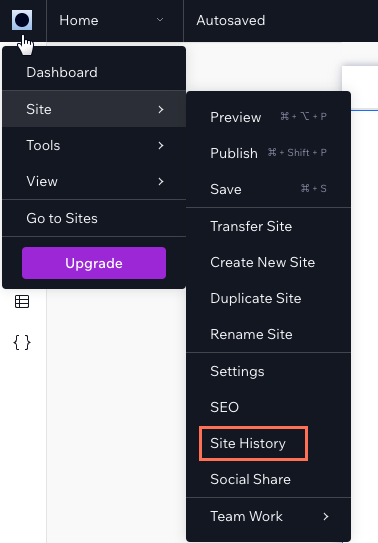
Task: Select Save in the submenu
Action: tap(269, 189)
